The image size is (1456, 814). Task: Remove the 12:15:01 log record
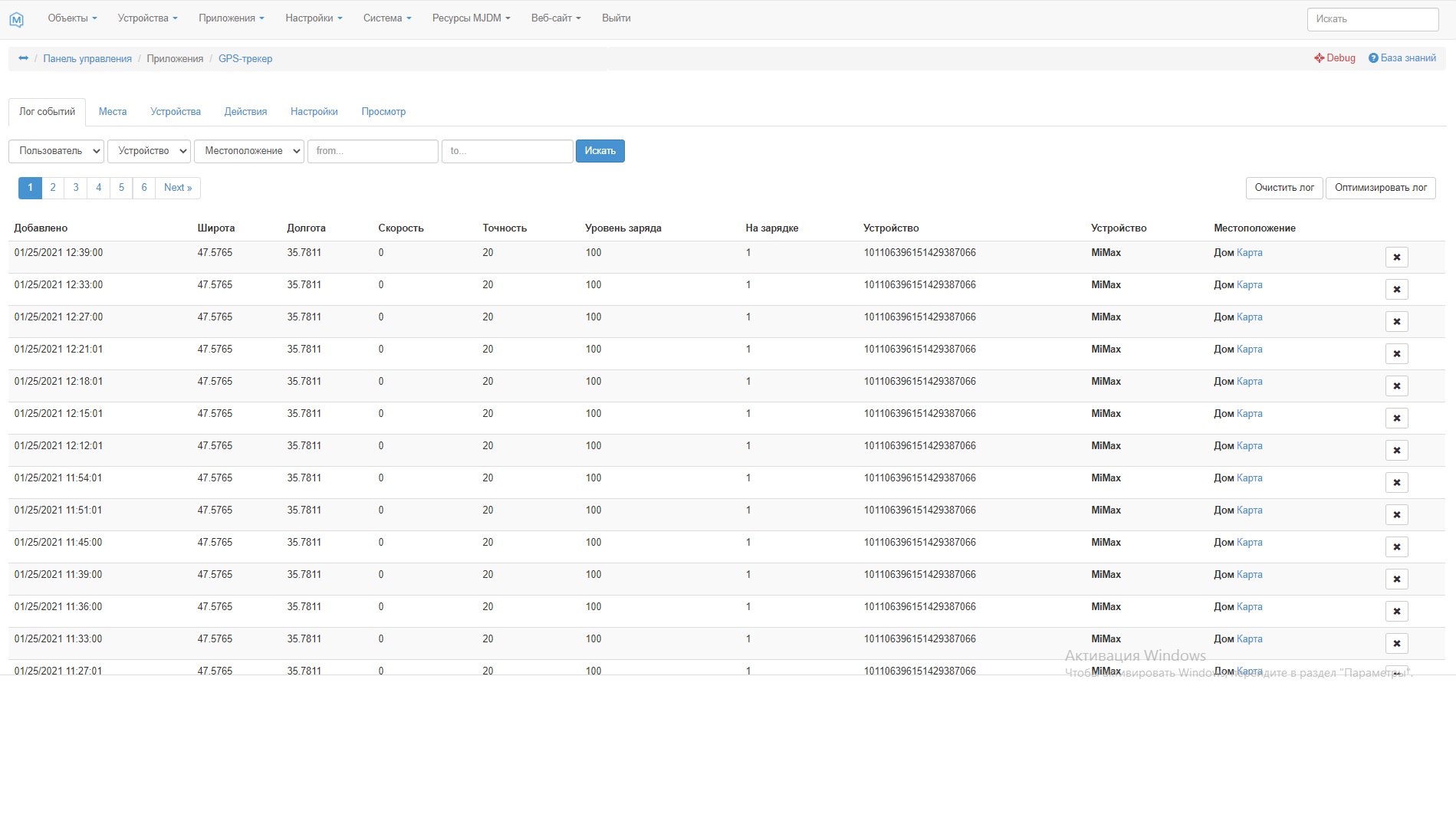coord(1396,418)
